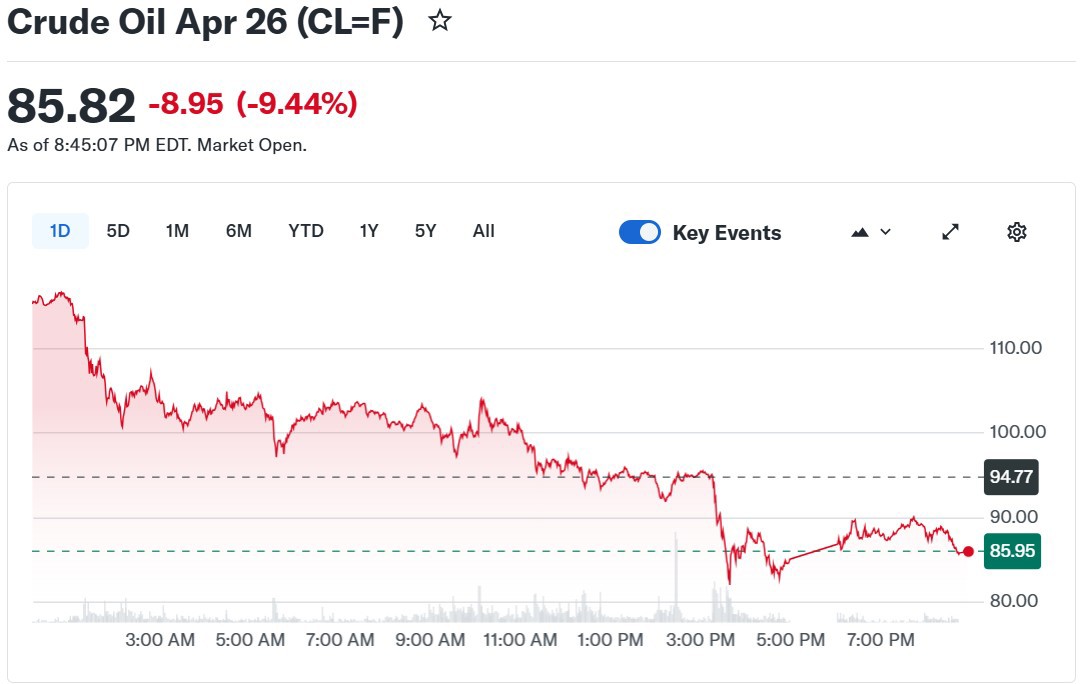Image resolution: width=1081 pixels, height=684 pixels.
Task: Click the red current-price dot on chart
Action: coord(968,551)
